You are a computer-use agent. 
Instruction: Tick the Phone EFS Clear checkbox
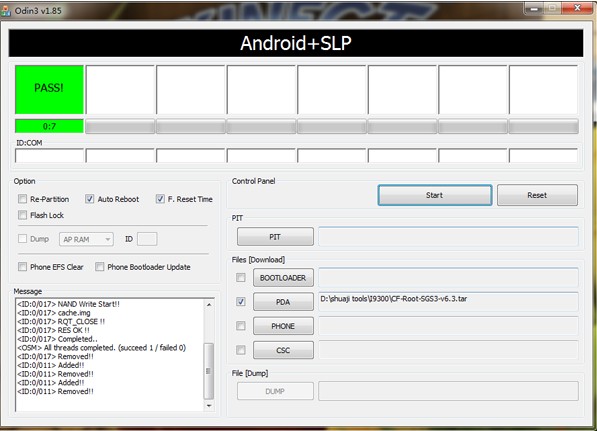click(22, 267)
